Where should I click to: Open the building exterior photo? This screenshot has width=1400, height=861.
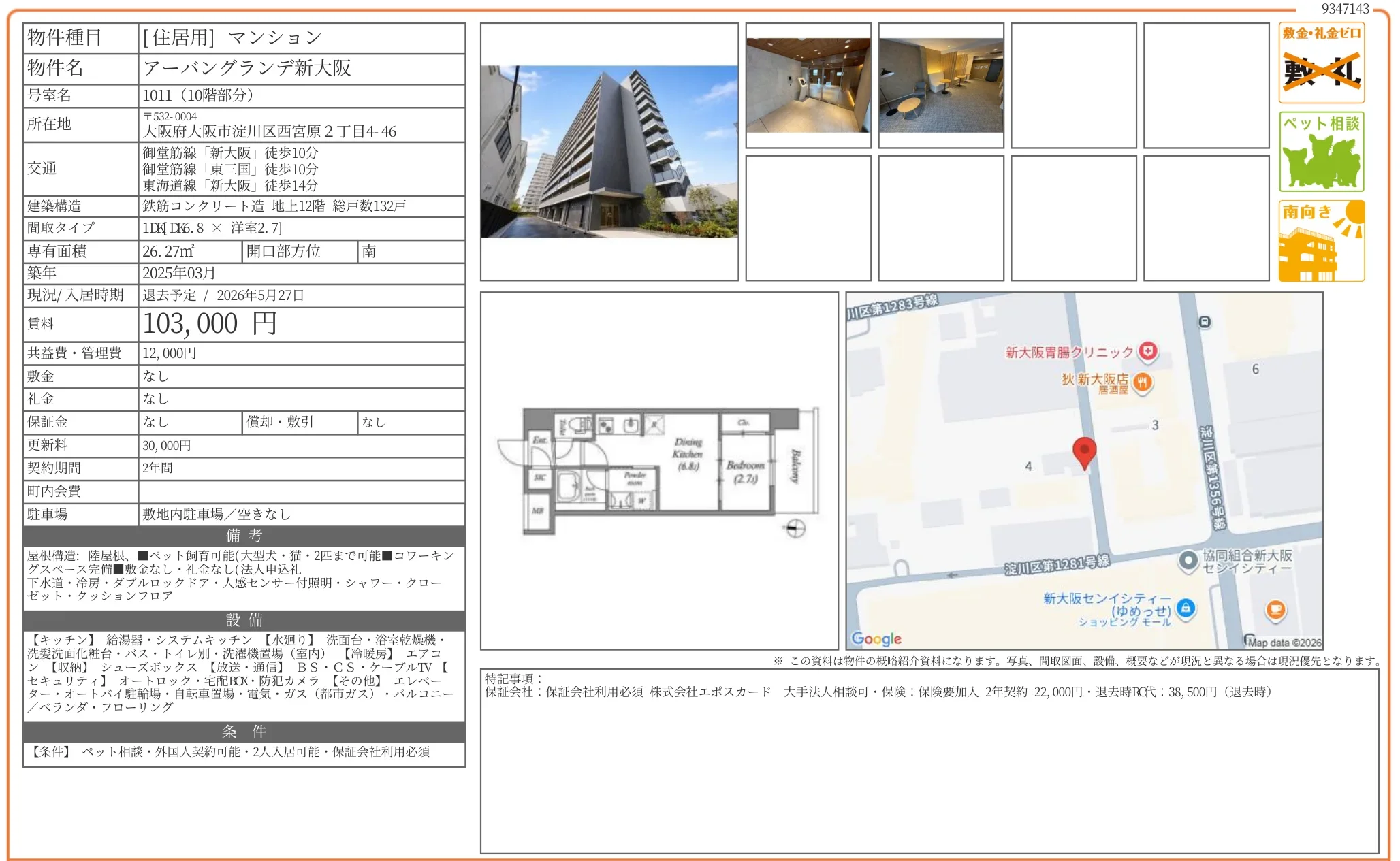609,153
